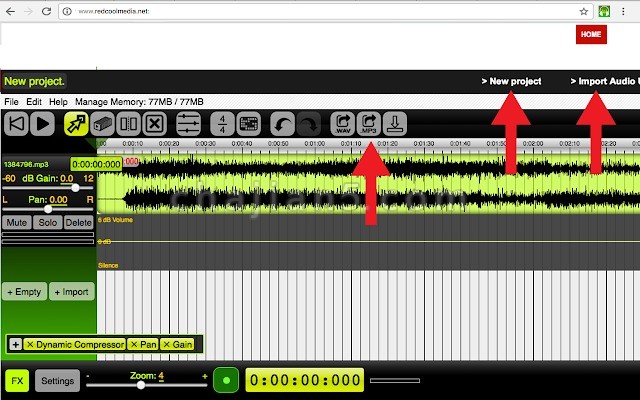
Task: Click the rewind to start button
Action: point(16,124)
